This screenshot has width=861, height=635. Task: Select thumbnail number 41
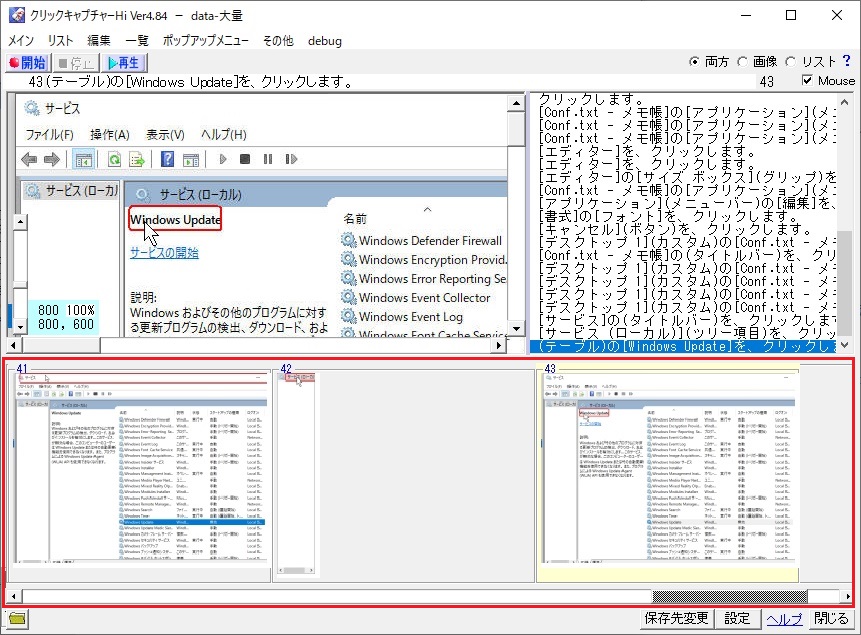point(141,476)
